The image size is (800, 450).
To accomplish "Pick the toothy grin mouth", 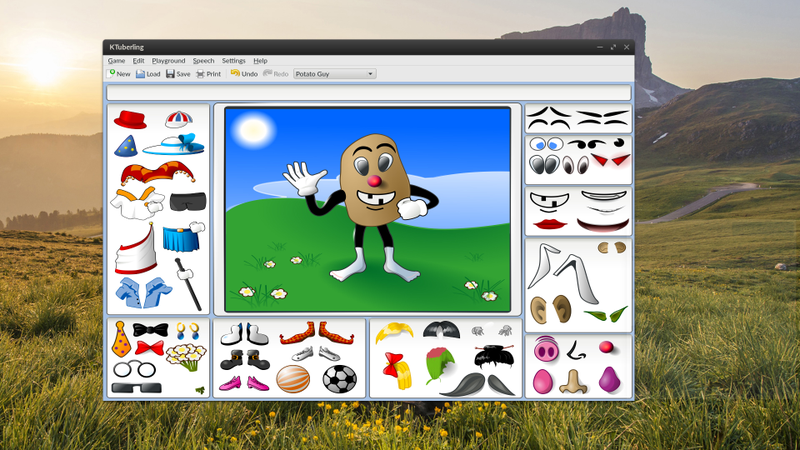I will click(549, 202).
